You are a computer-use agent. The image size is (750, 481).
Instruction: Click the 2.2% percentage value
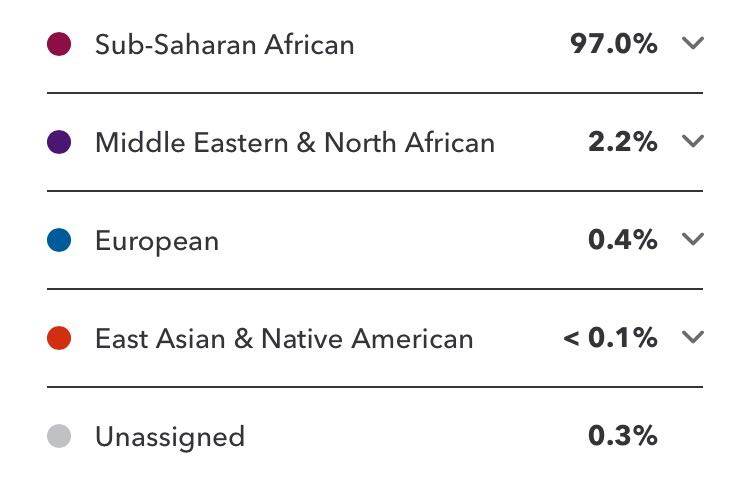coord(623,142)
